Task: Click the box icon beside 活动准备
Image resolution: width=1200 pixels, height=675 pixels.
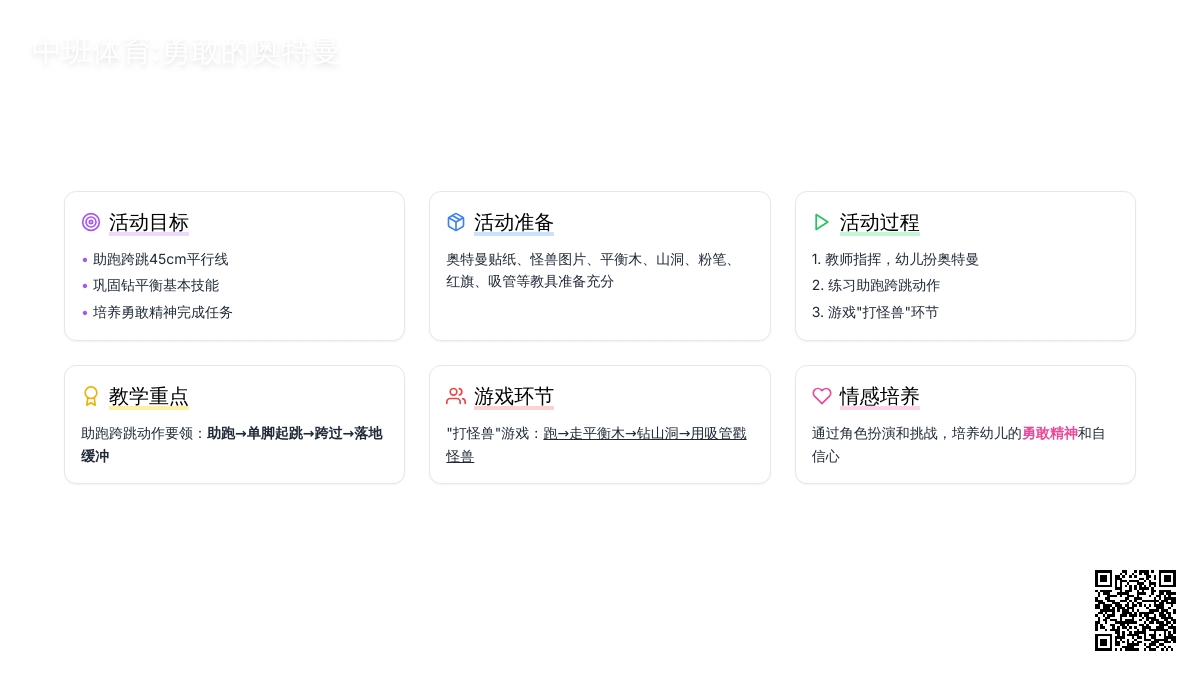Action: (x=456, y=222)
